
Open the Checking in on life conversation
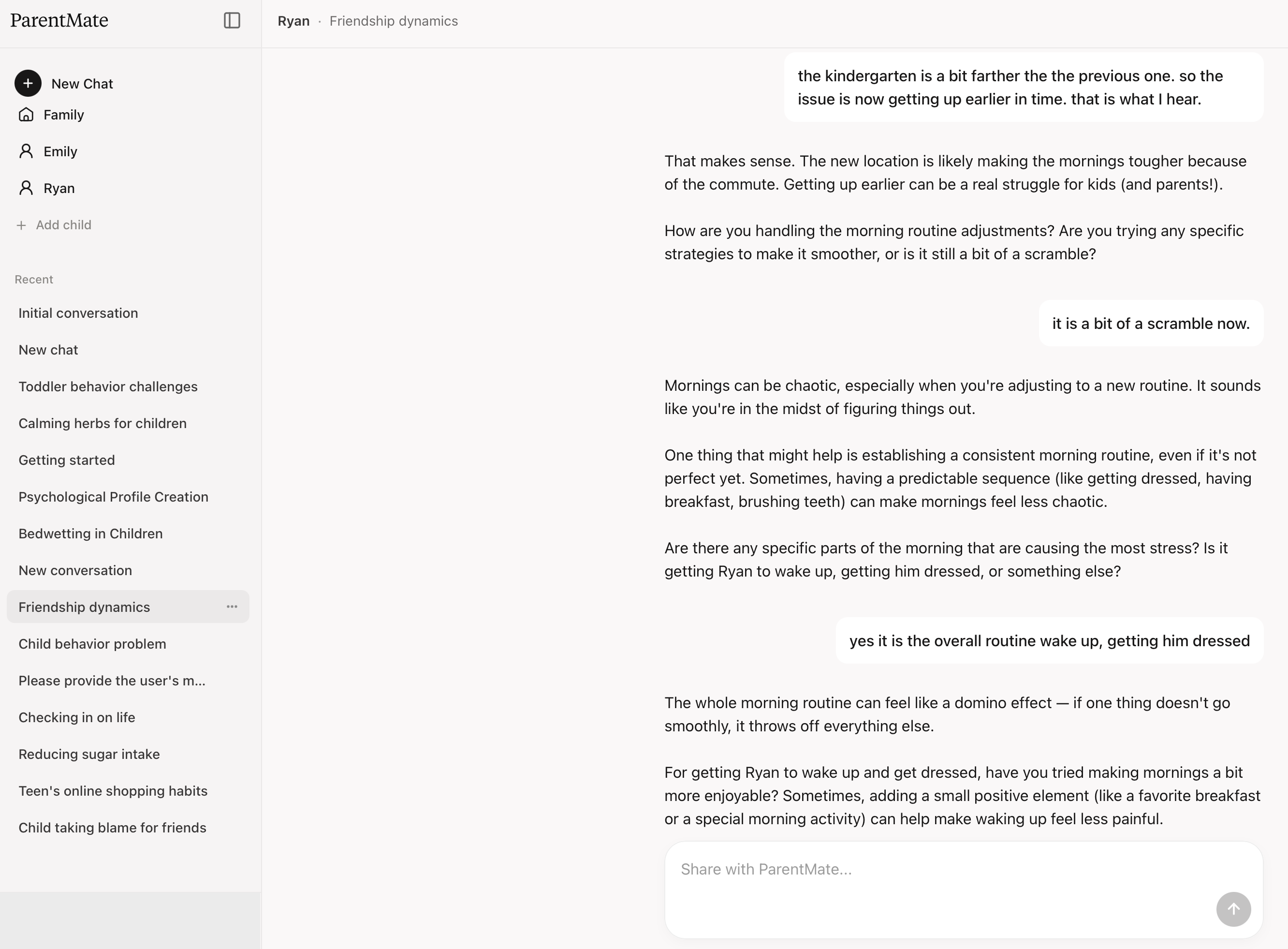[x=76, y=717]
